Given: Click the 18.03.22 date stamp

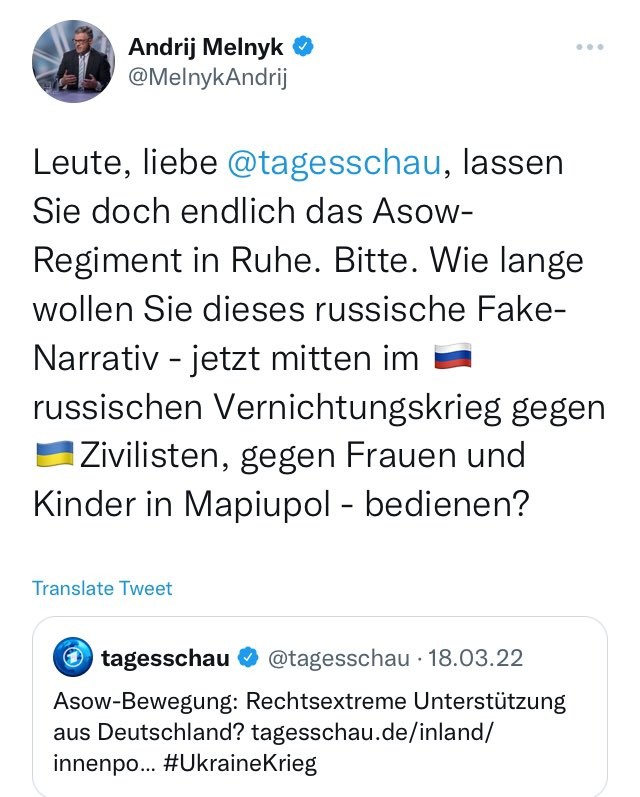Looking at the screenshot, I should [x=476, y=658].
